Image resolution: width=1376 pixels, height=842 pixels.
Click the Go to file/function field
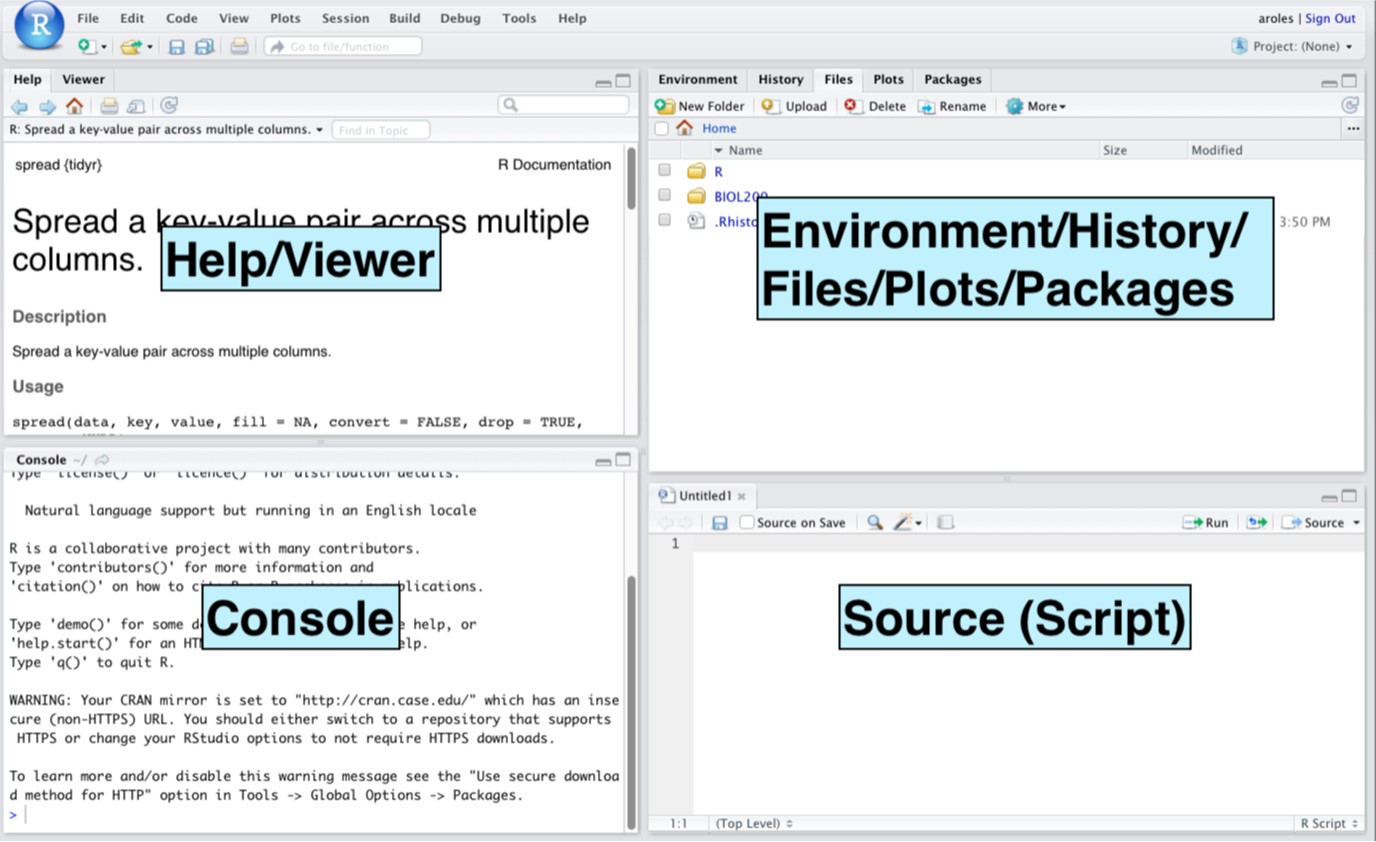[x=343, y=46]
